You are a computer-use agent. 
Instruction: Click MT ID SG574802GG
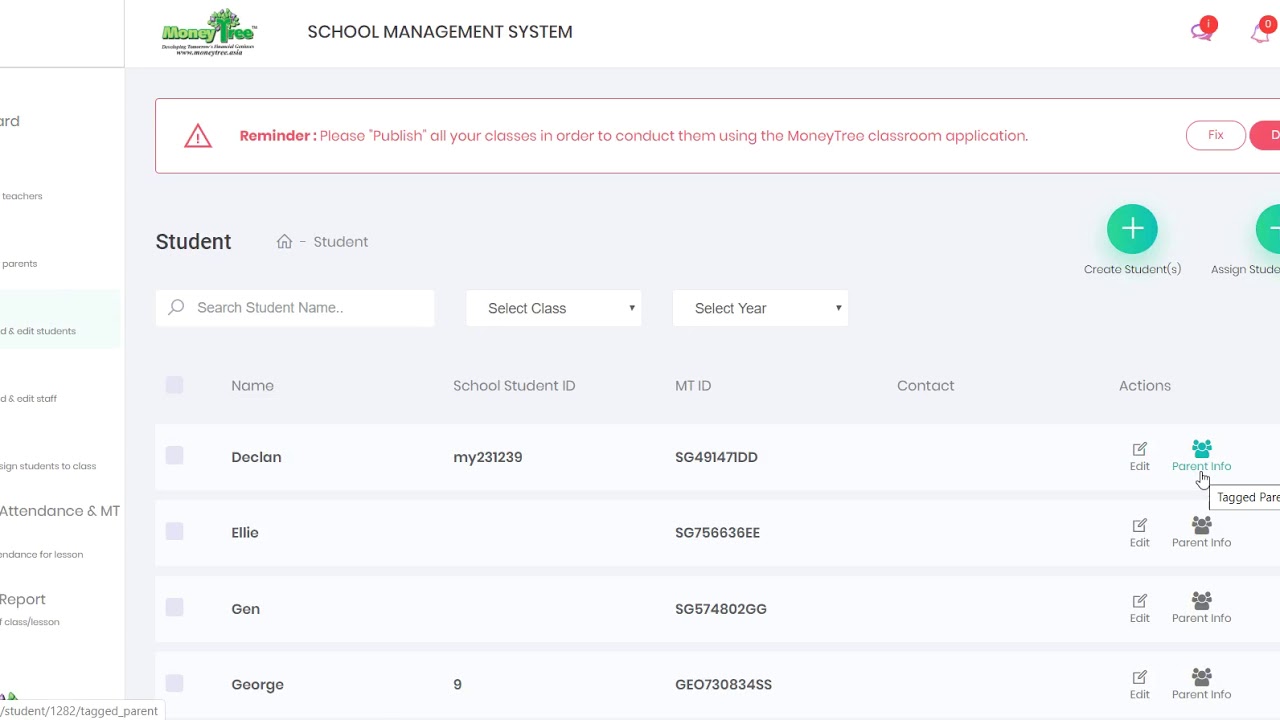tap(721, 609)
